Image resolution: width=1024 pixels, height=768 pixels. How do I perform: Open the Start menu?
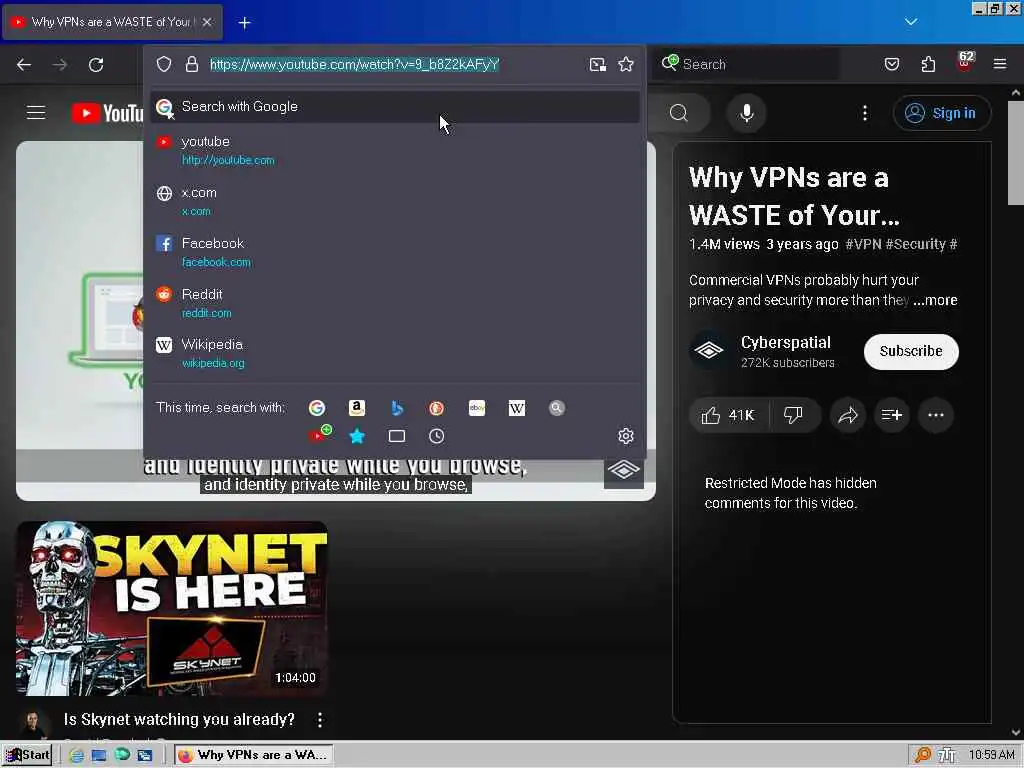click(x=27, y=755)
